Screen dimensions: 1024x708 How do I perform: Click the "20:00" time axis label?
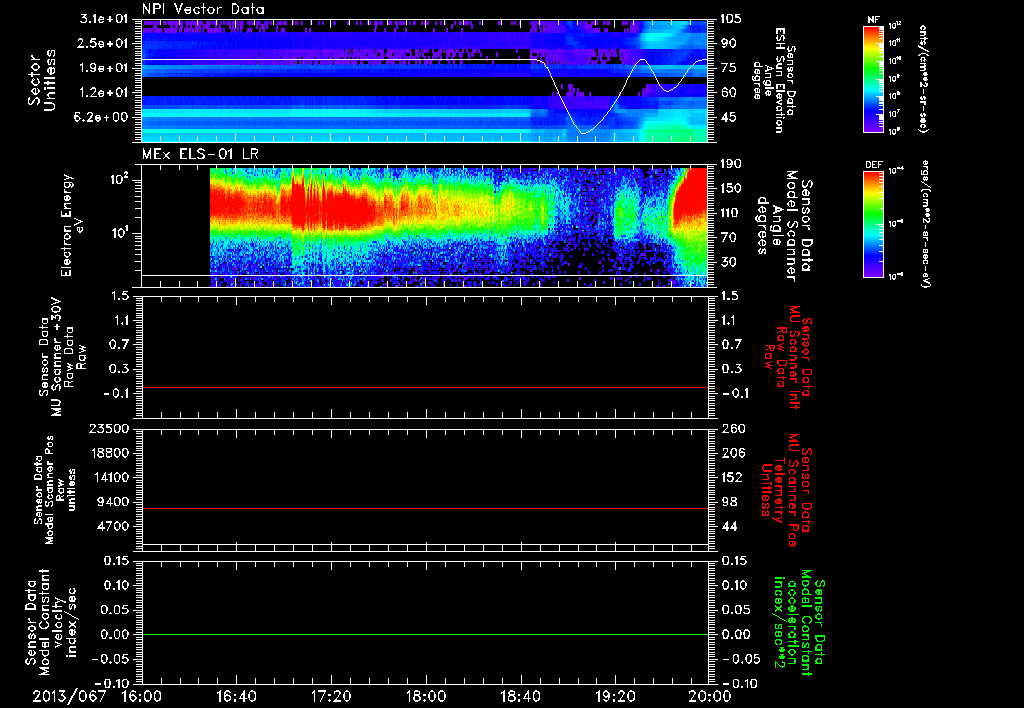click(710, 696)
